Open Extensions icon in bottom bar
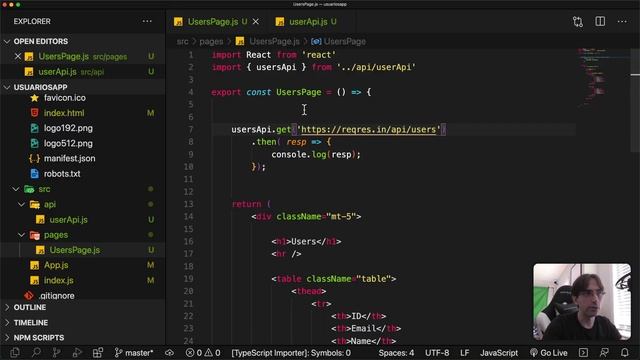 (x=98, y=353)
